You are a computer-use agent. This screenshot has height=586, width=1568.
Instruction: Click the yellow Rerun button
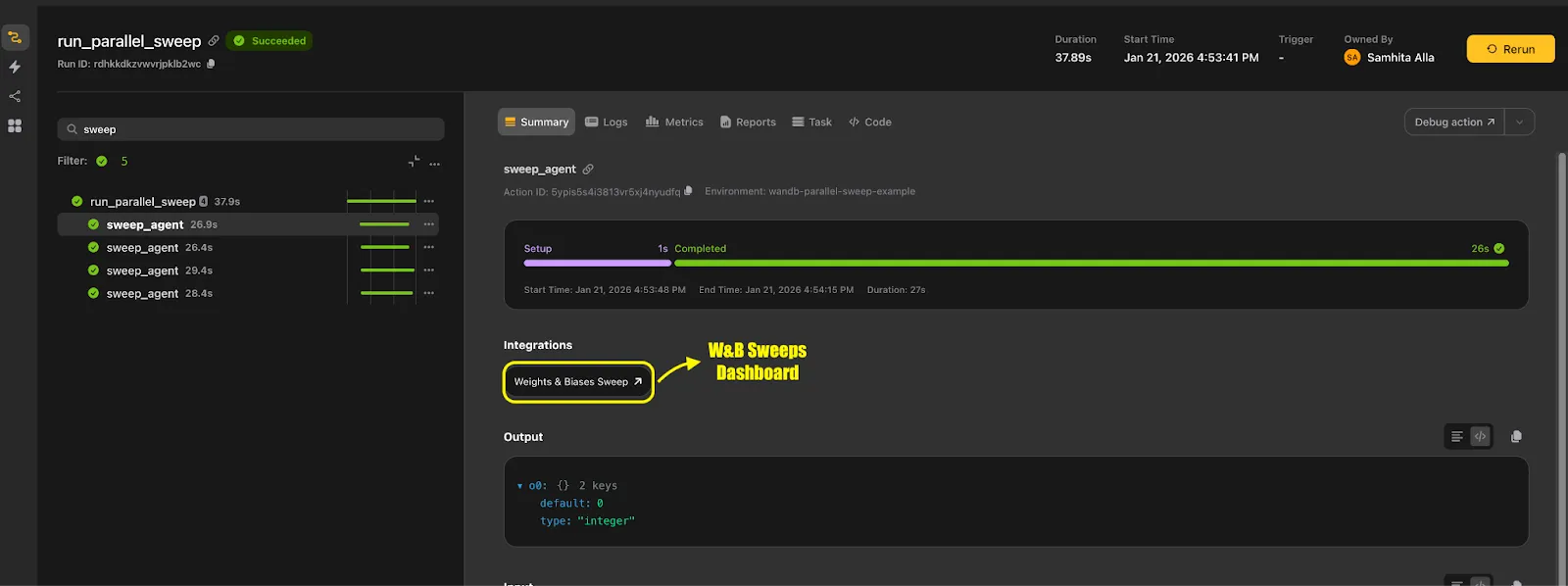(x=1510, y=49)
